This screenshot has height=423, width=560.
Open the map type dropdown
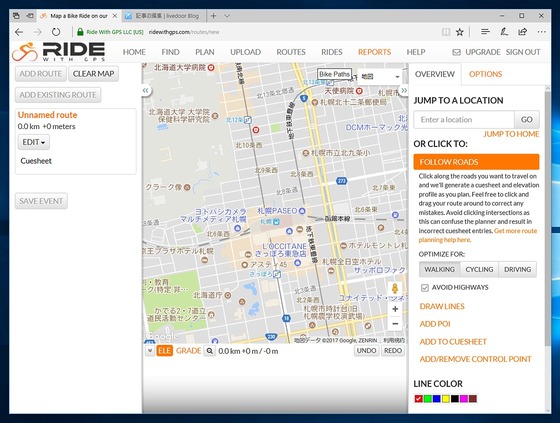[380, 76]
